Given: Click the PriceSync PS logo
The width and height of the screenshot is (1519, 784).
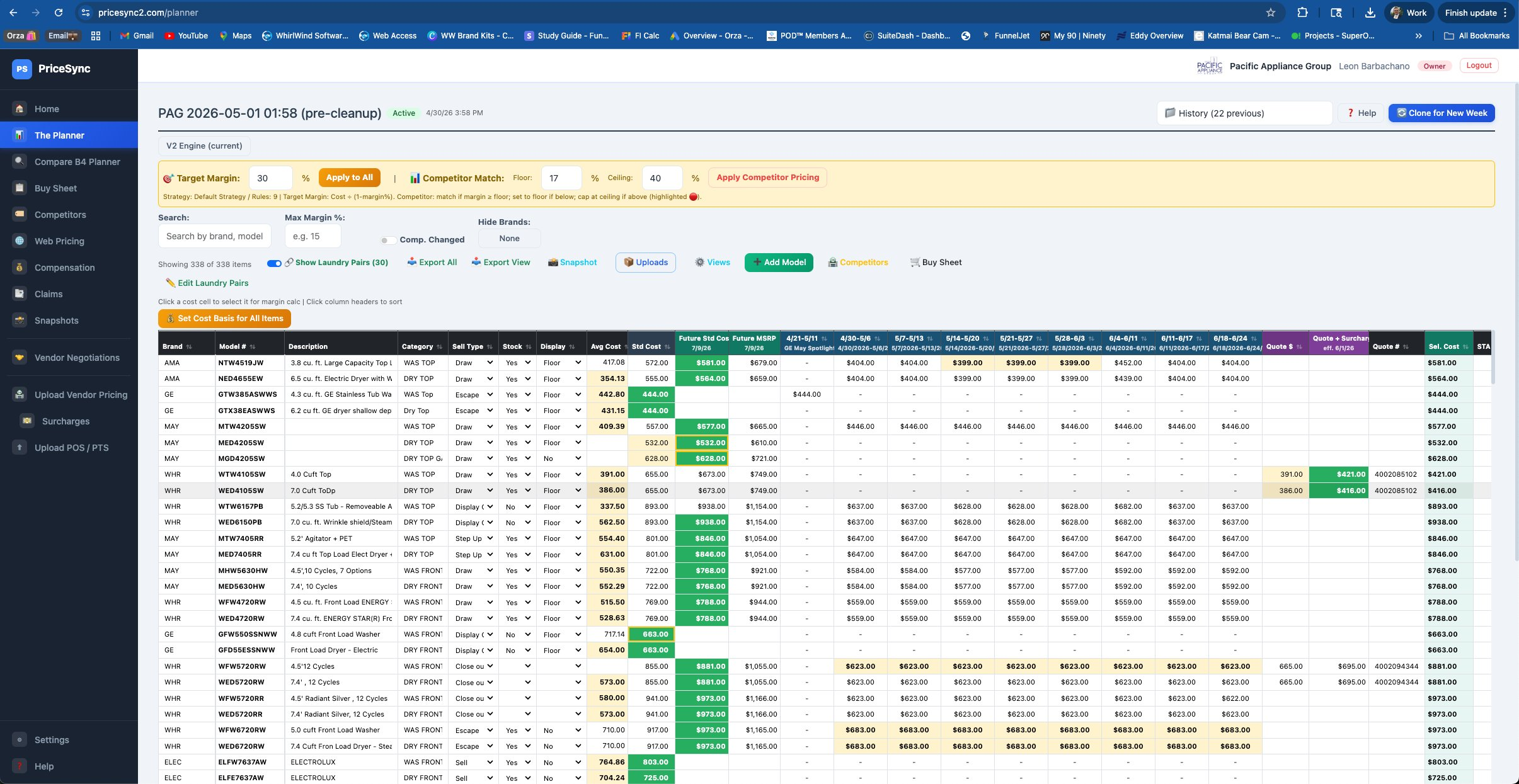Looking at the screenshot, I should coord(22,69).
